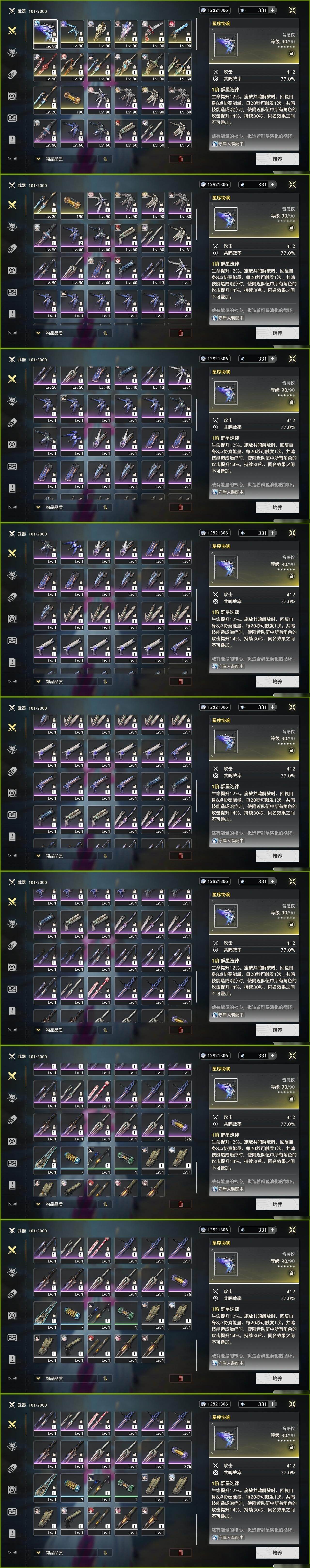Toggle the sort order arrows in topmost panel
The image size is (310, 1568).
click(x=105, y=159)
